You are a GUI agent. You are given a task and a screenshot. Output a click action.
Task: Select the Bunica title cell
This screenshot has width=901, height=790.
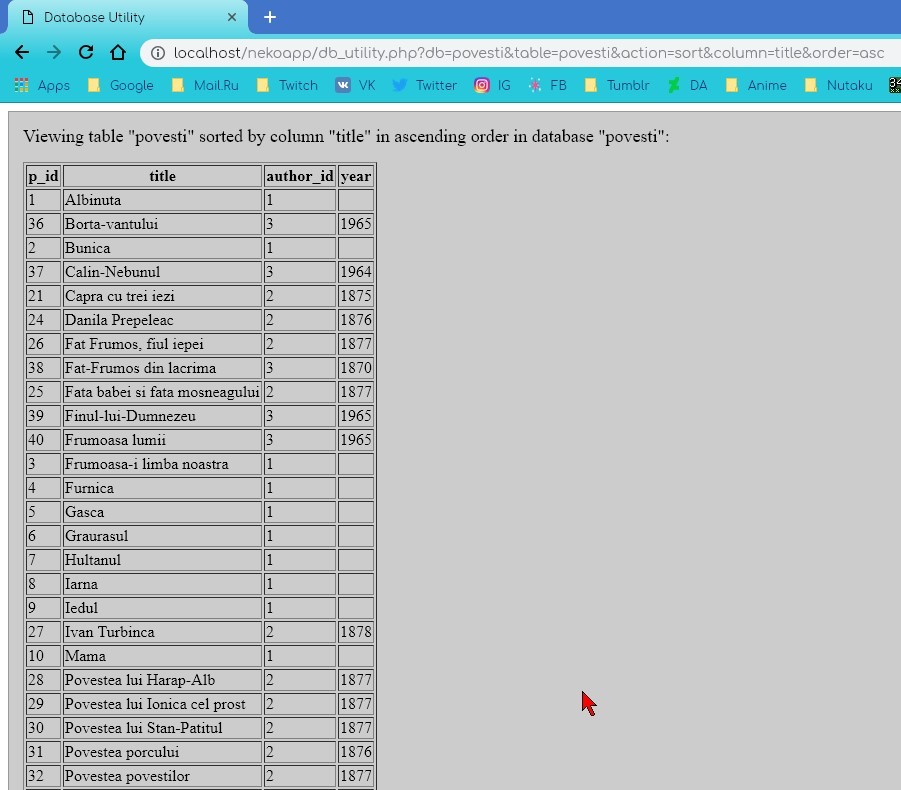coord(162,248)
